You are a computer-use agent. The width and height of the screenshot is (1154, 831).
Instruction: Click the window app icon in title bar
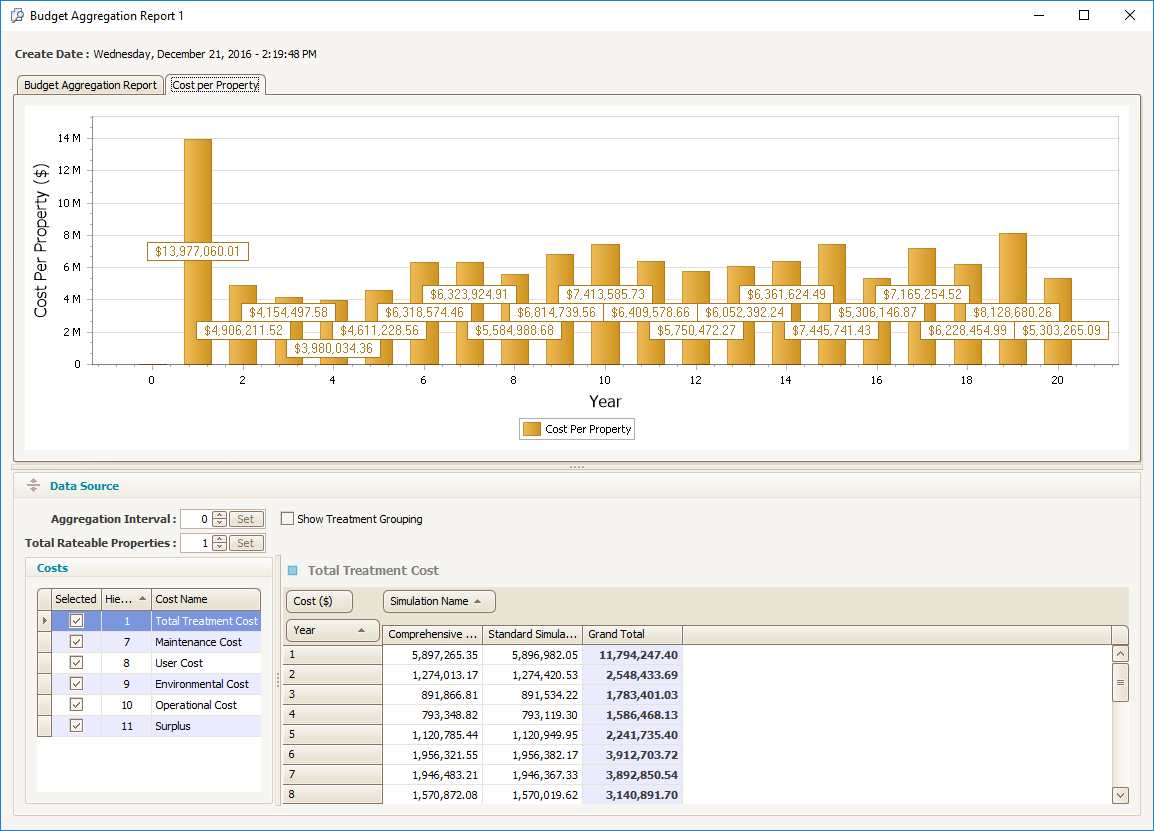(17, 16)
